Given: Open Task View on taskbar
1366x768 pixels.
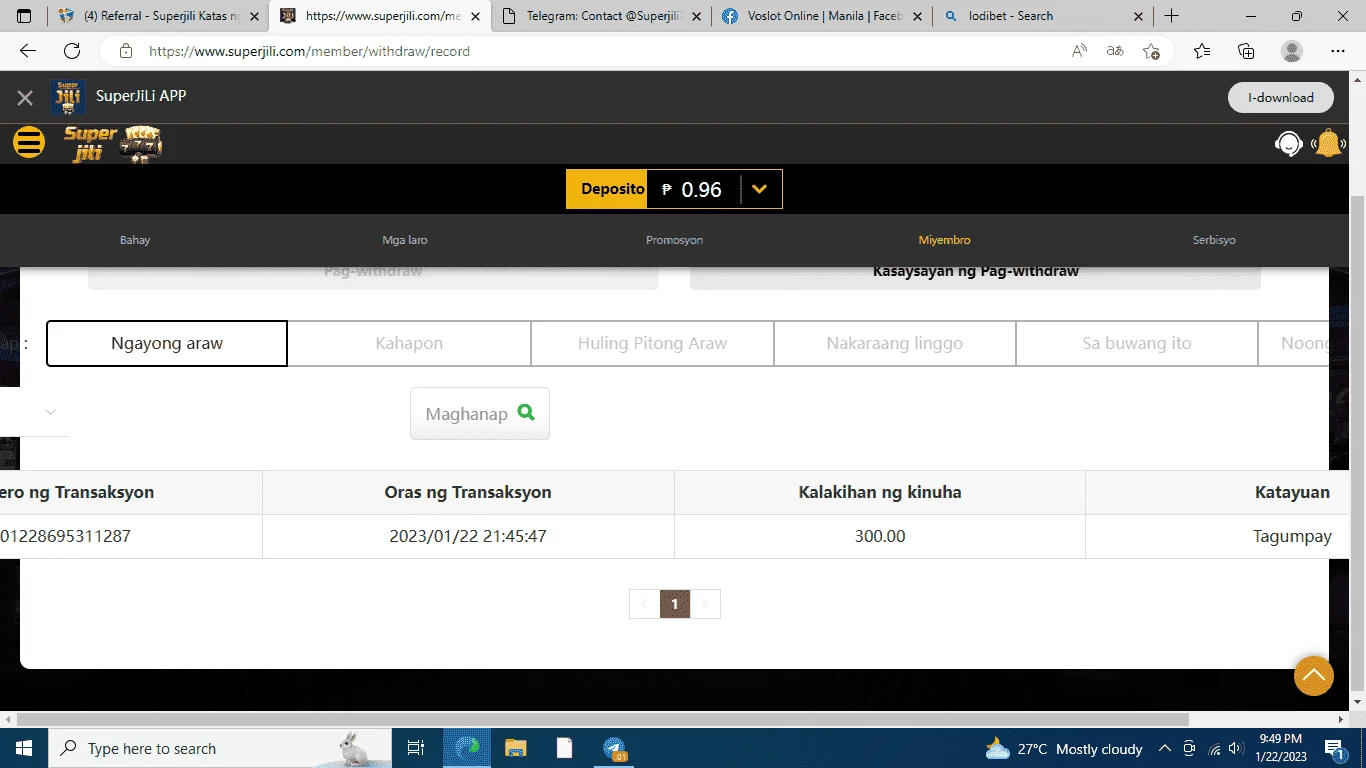Looking at the screenshot, I should (x=417, y=748).
